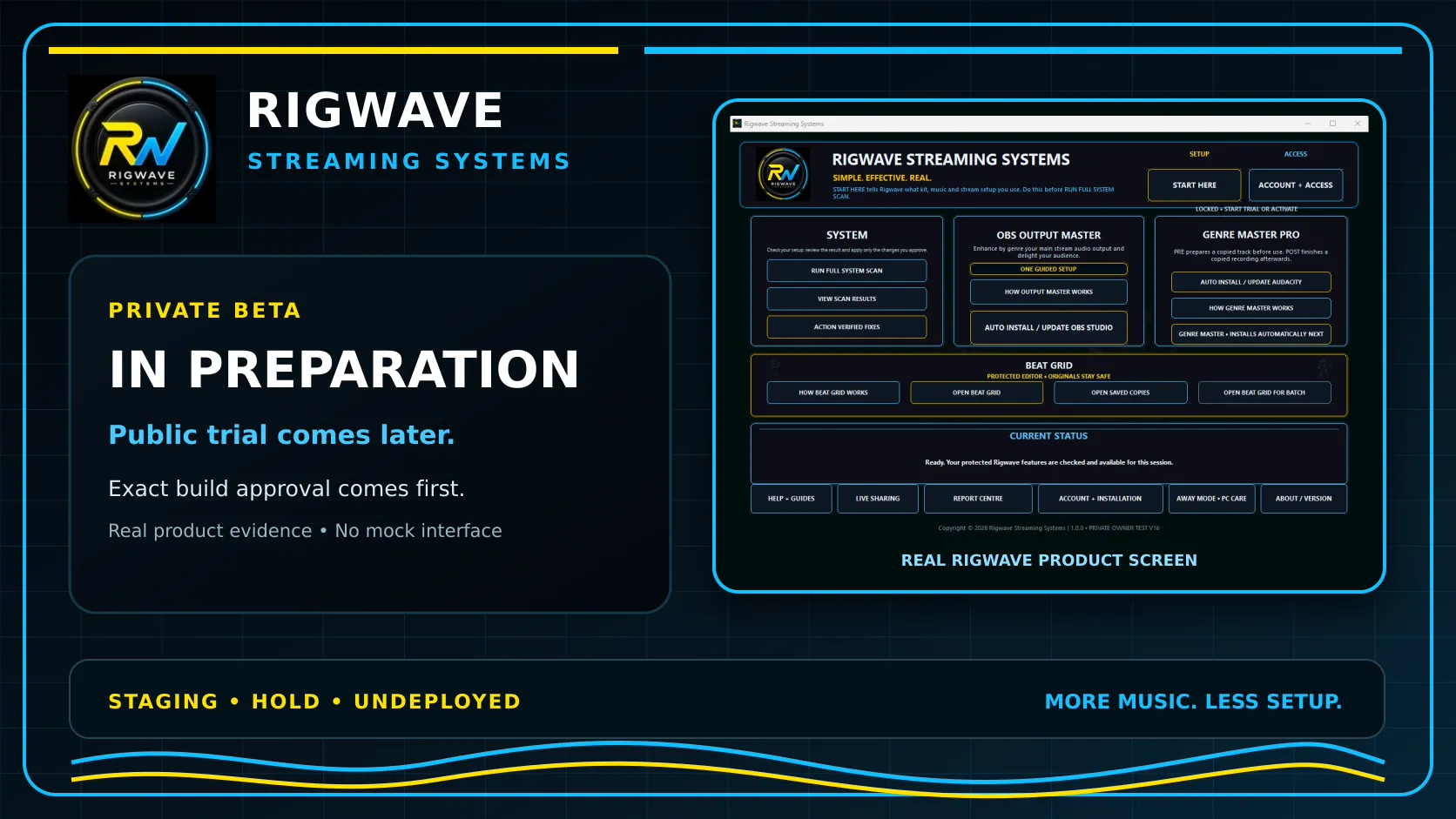Screen dimensions: 1456x819
Task: Open ABOUT / VERSION
Action: pos(1304,499)
